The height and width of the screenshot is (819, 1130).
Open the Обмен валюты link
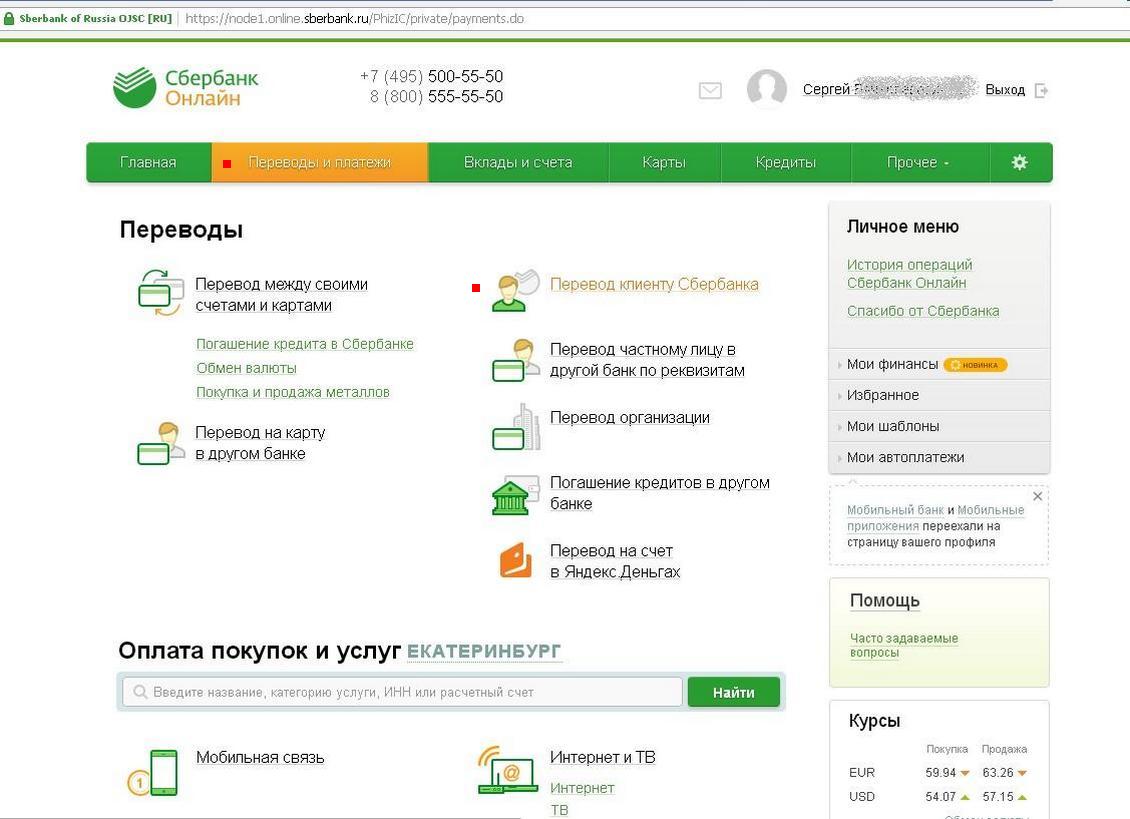click(246, 368)
